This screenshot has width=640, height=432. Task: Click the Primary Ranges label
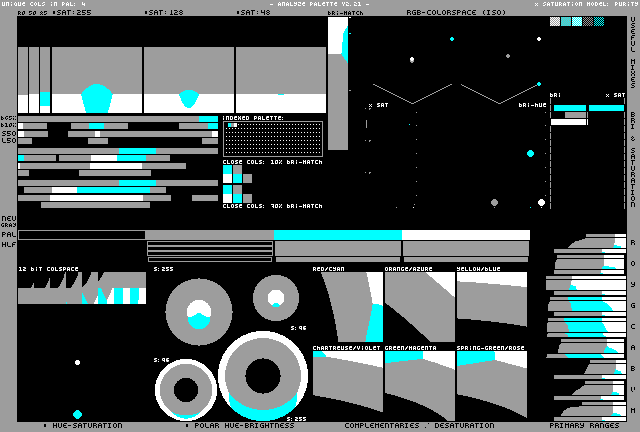pos(586,426)
